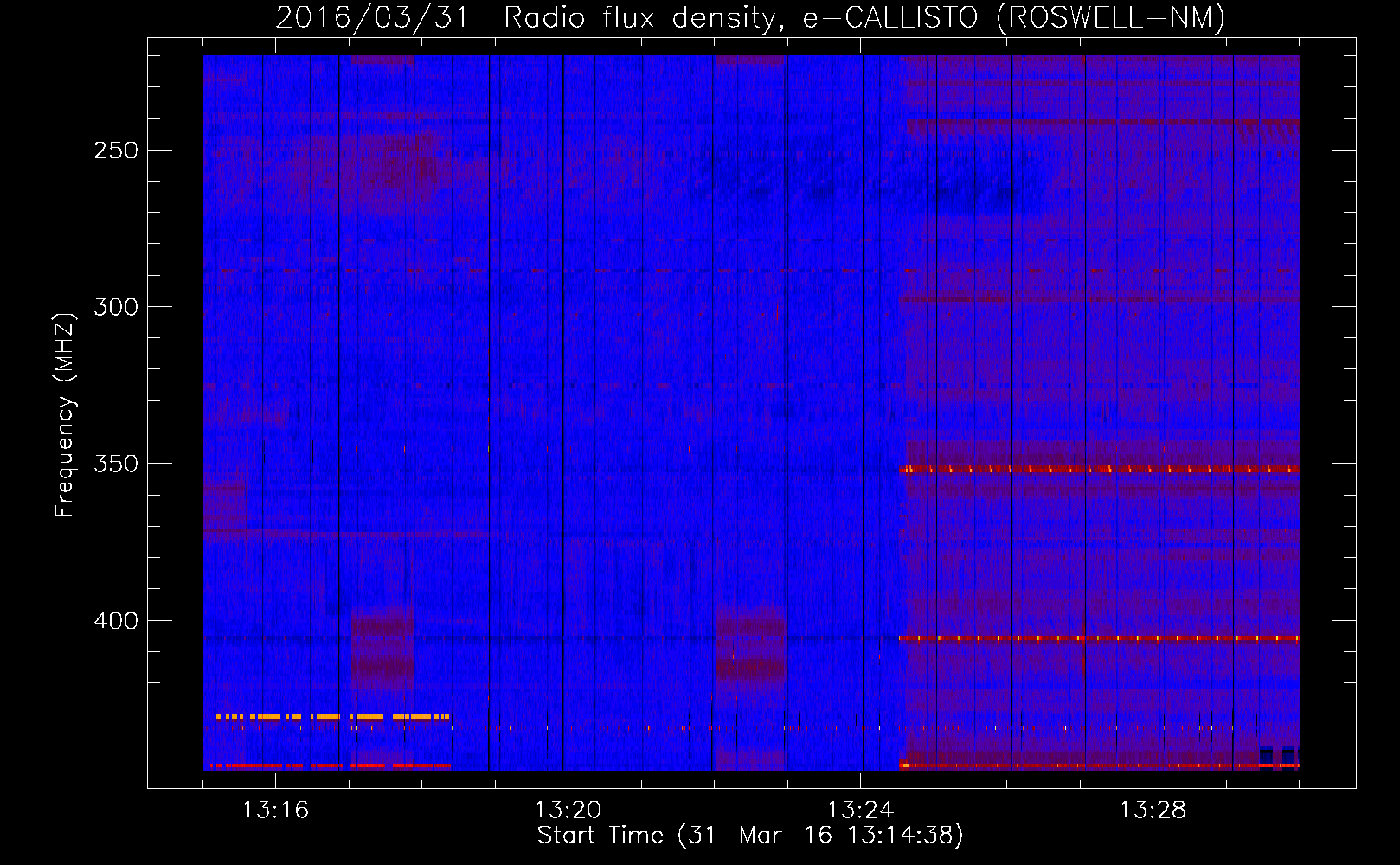This screenshot has height=865, width=1400.
Task: Click the 400 frequency tick label
Action: coord(116,621)
